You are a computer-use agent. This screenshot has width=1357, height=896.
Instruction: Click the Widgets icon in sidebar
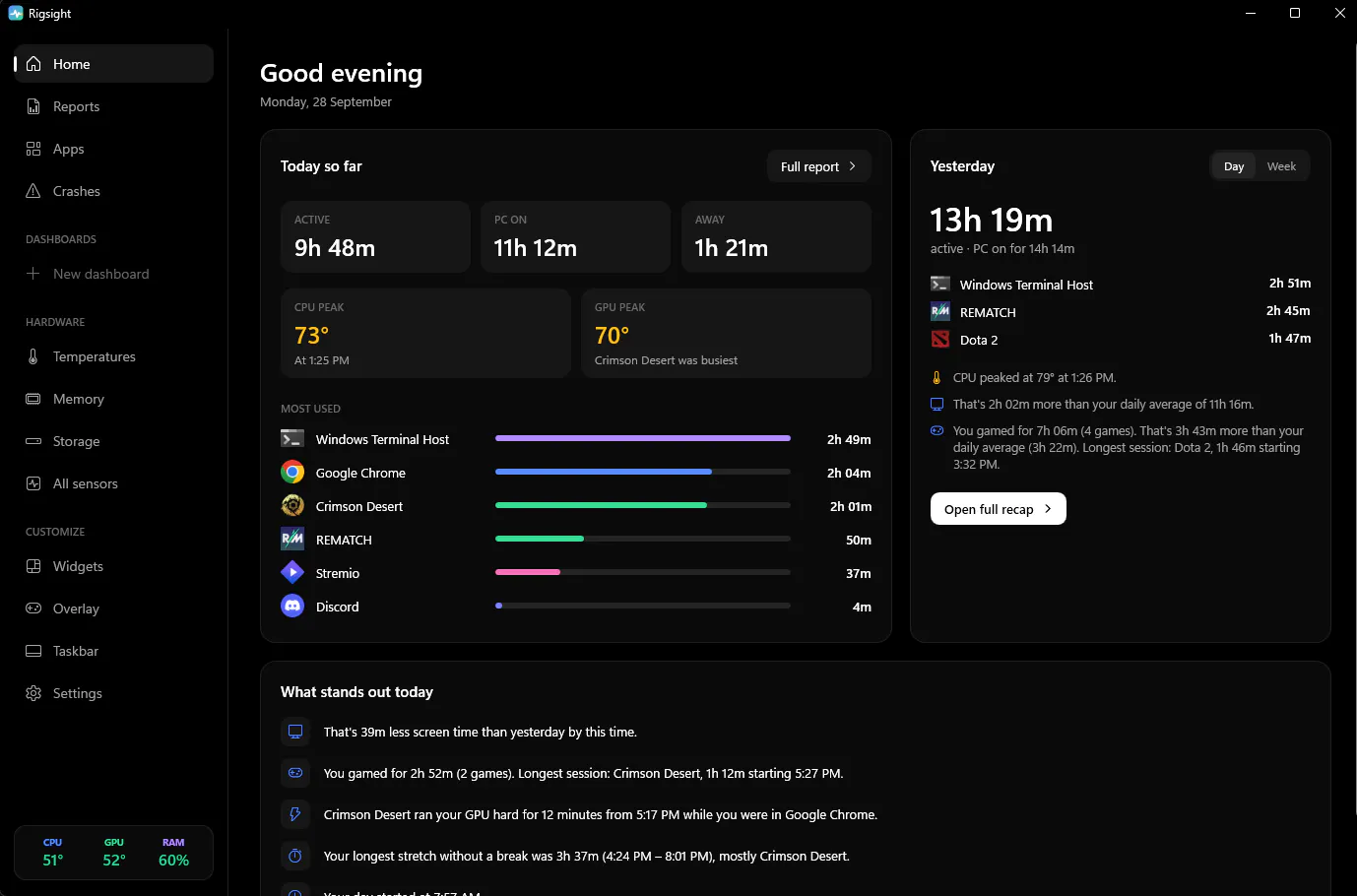[33, 566]
